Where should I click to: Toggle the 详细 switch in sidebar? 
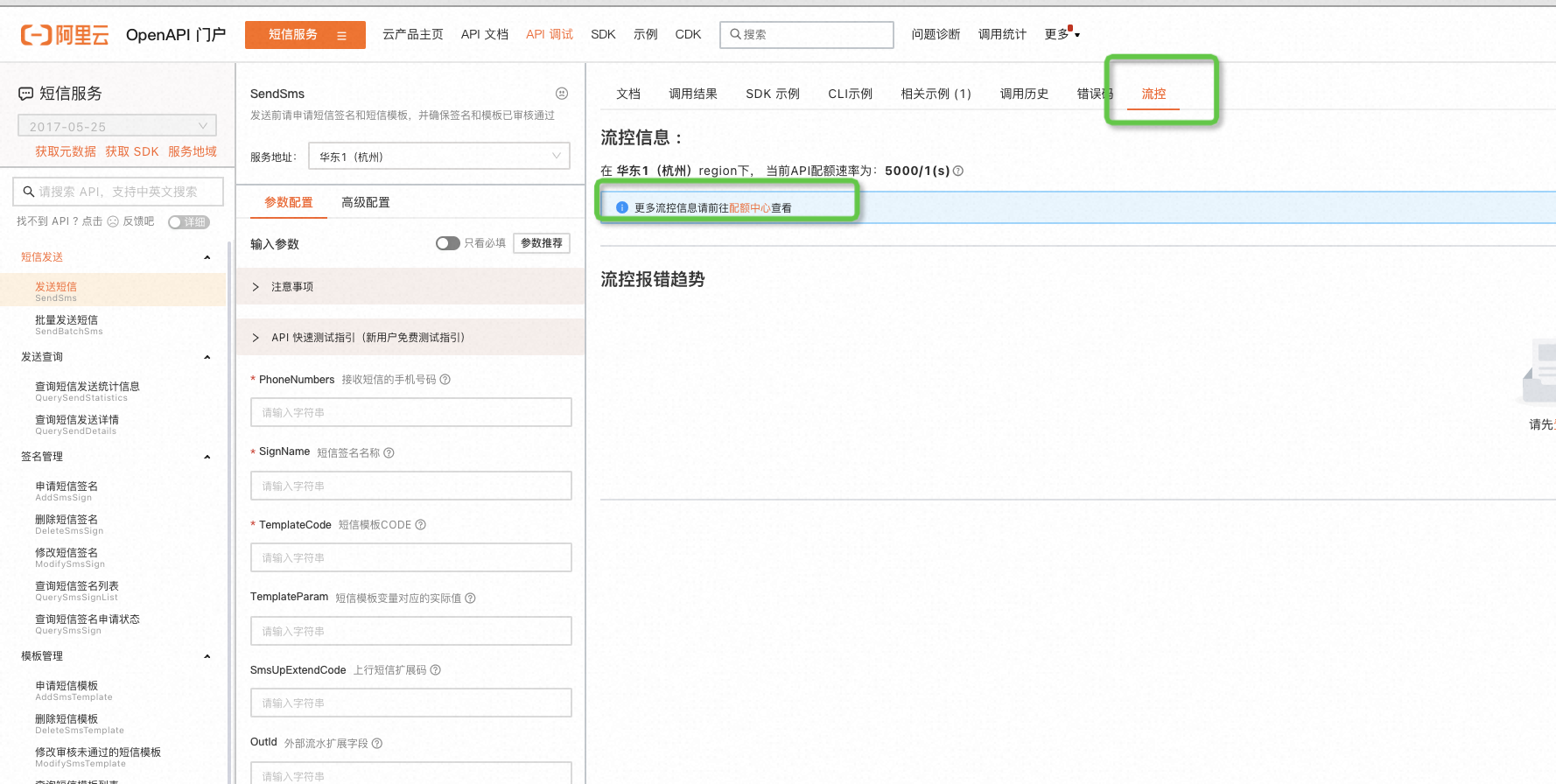click(189, 222)
